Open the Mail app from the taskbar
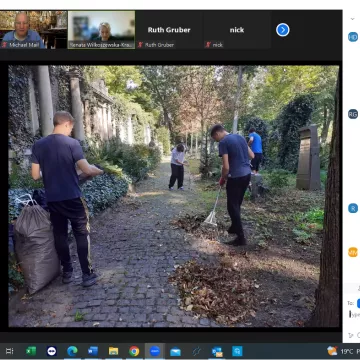 pos(175,351)
